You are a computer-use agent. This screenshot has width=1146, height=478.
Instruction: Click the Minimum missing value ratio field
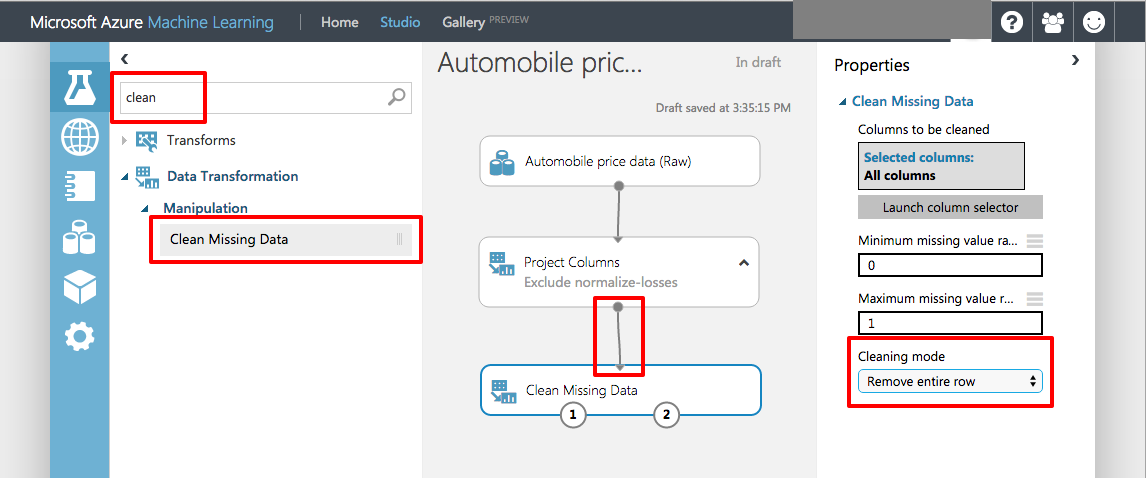point(950,265)
